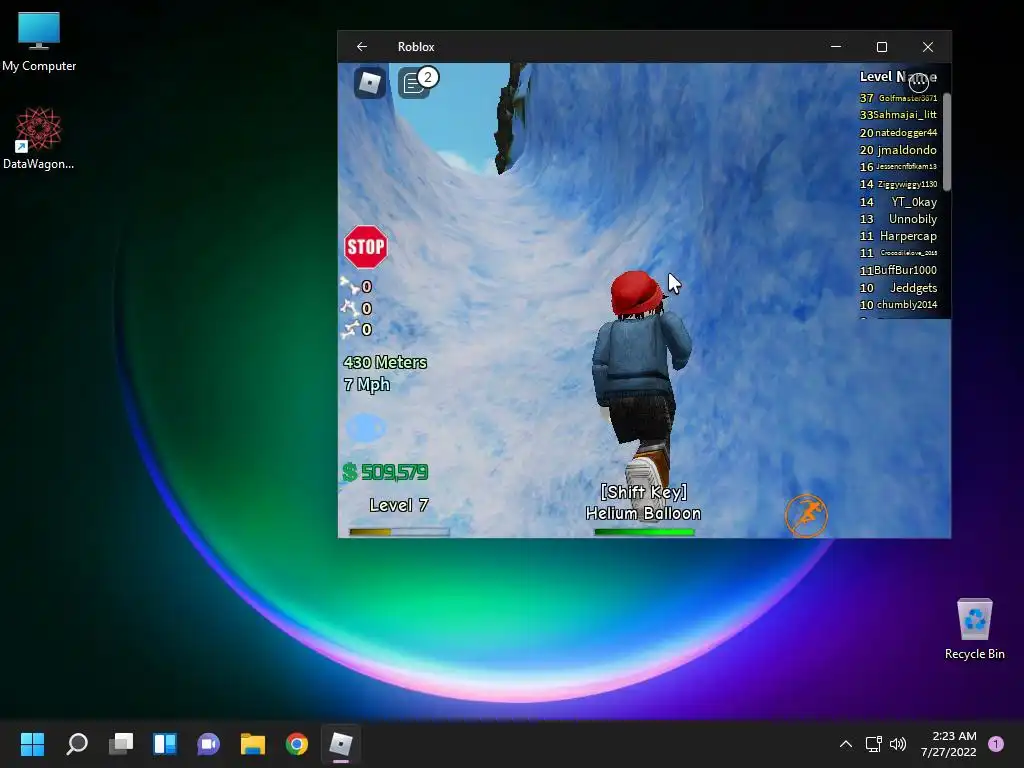This screenshot has height=768, width=1024.
Task: Select player Jeddgets in leaderboard
Action: point(898,287)
